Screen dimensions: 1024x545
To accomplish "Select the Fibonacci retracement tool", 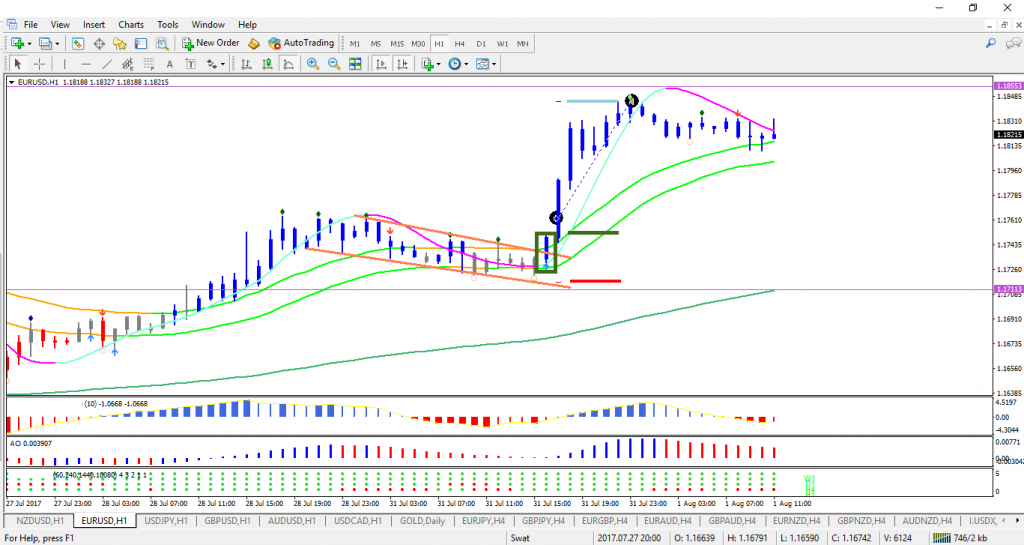I will [149, 64].
